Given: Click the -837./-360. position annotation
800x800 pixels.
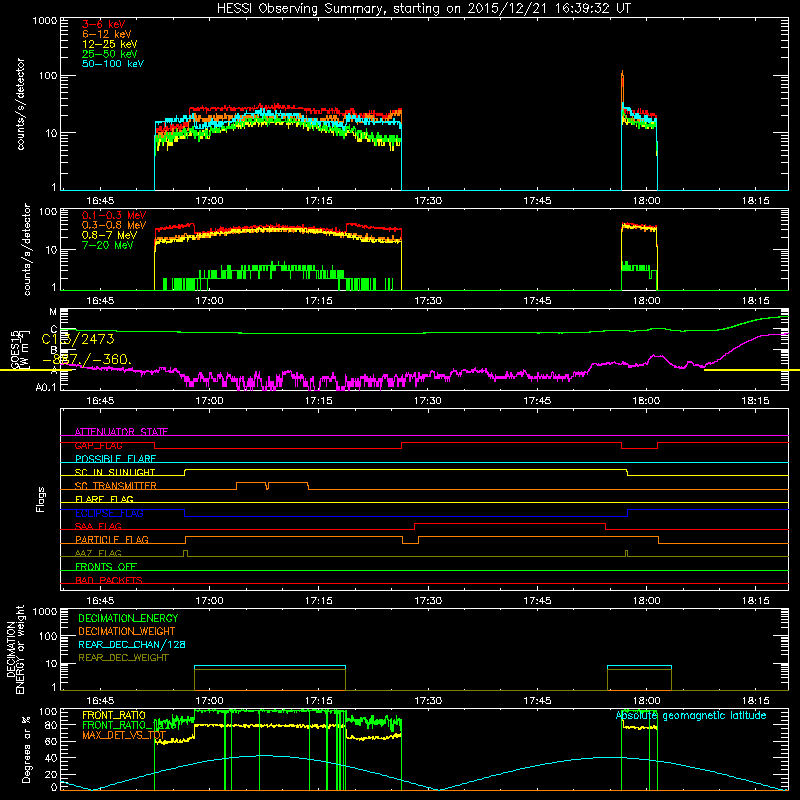Looking at the screenshot, I should (87, 360).
